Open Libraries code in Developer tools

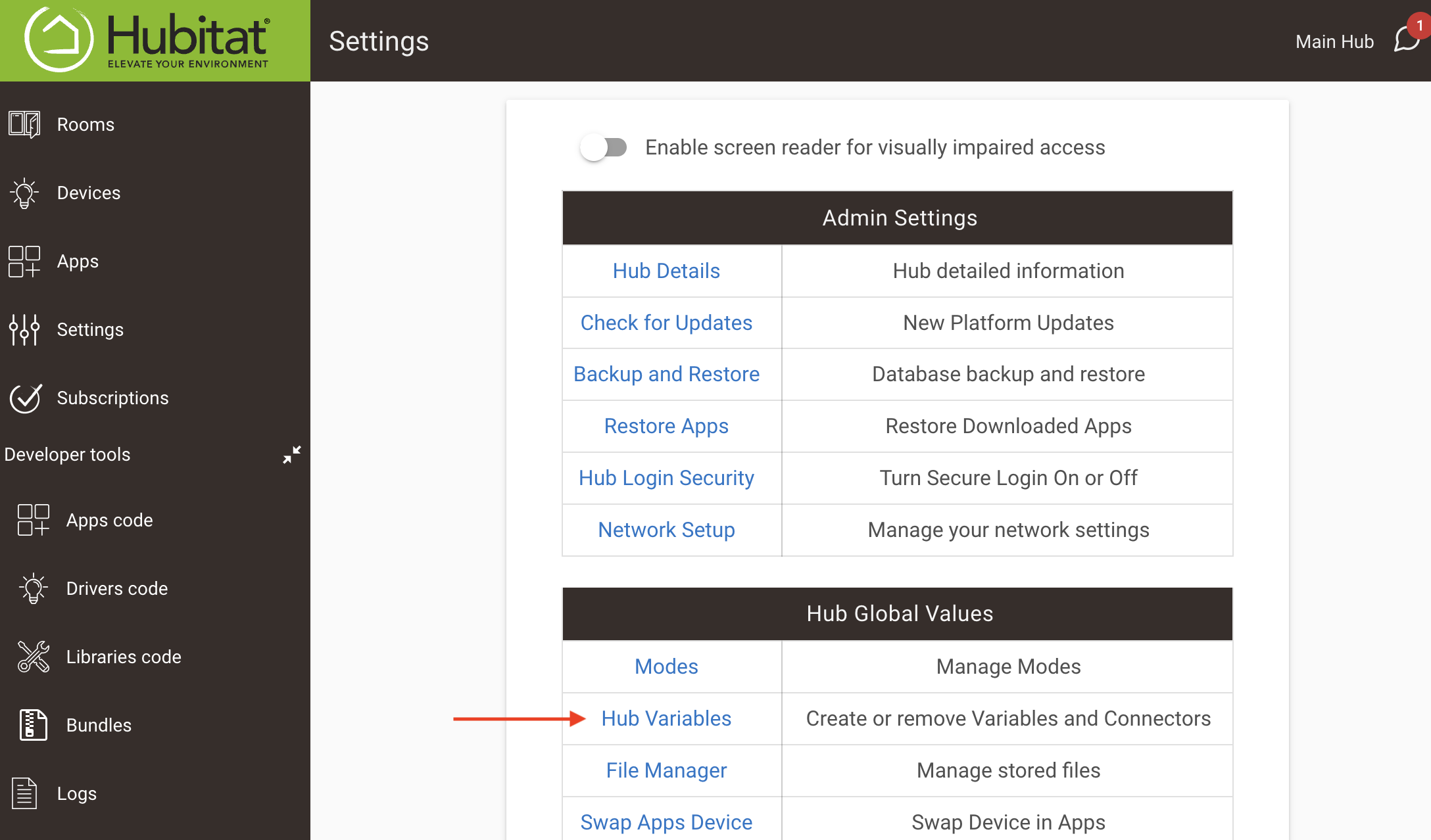click(x=124, y=657)
